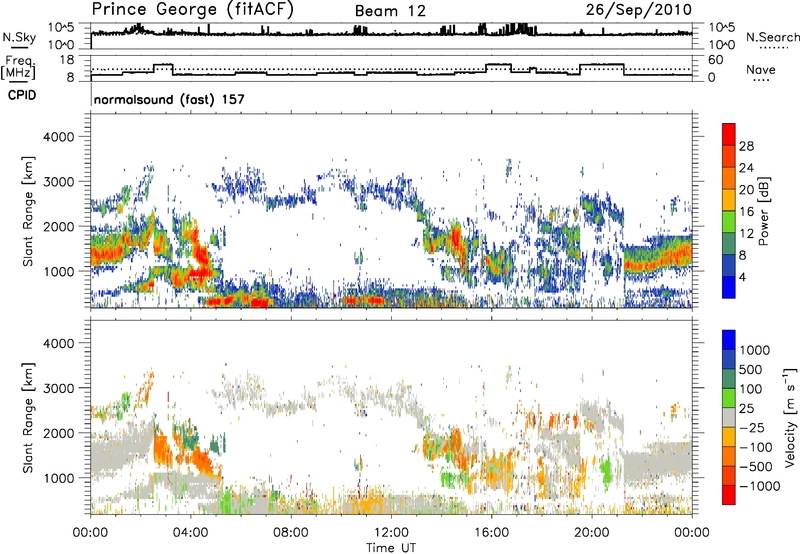Click the 'Prince George (fitACF)' title text

click(x=192, y=10)
